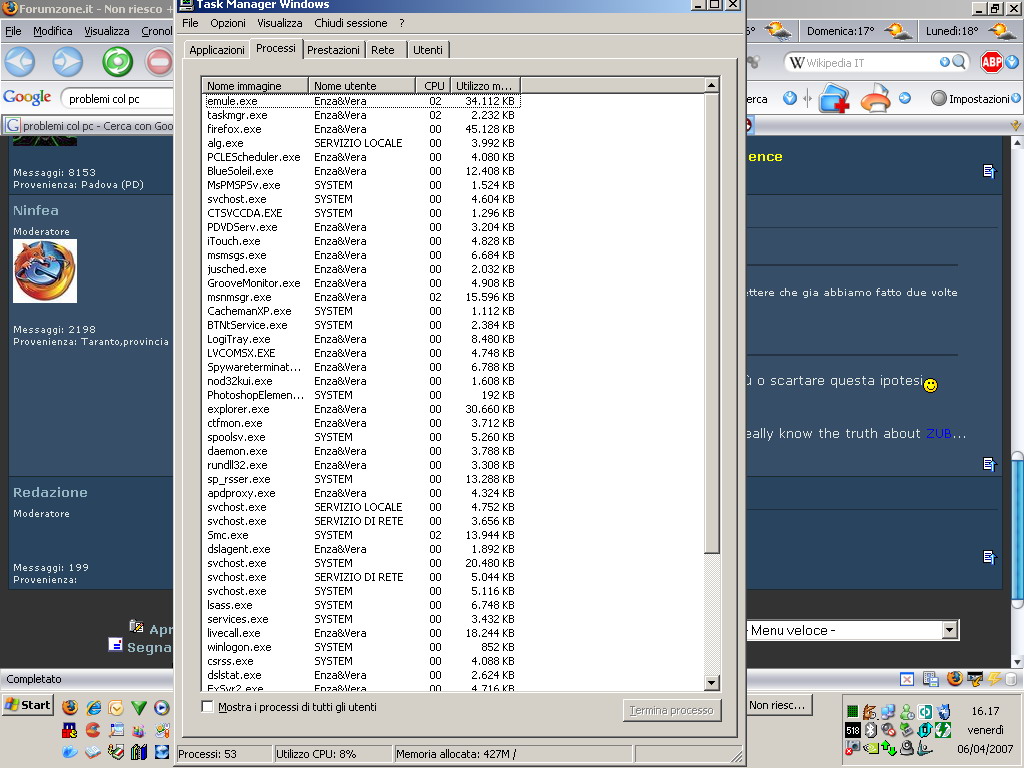Click the green down-triangle quick launch icon

138,707
